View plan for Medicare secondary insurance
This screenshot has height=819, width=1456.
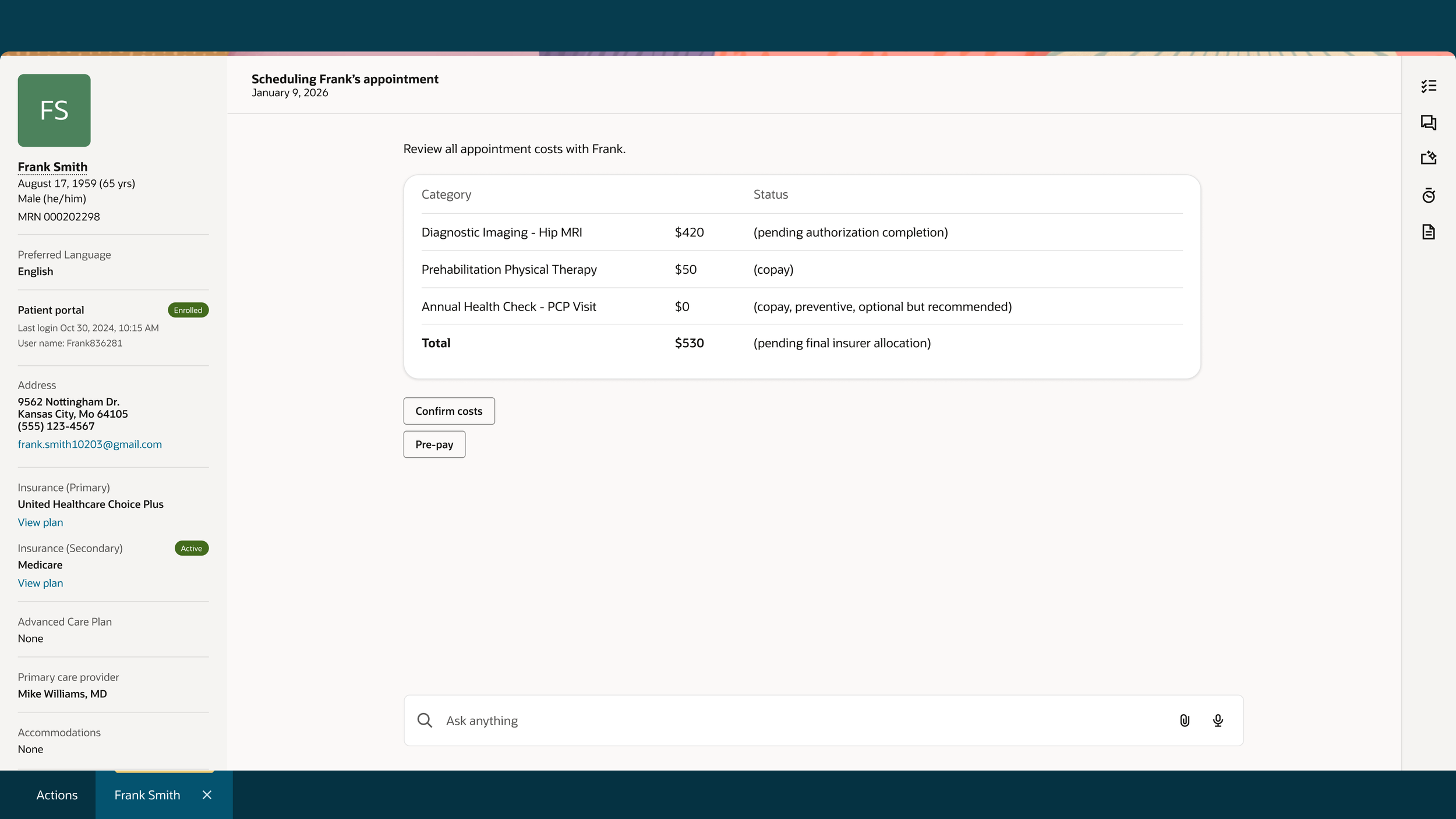point(40,583)
